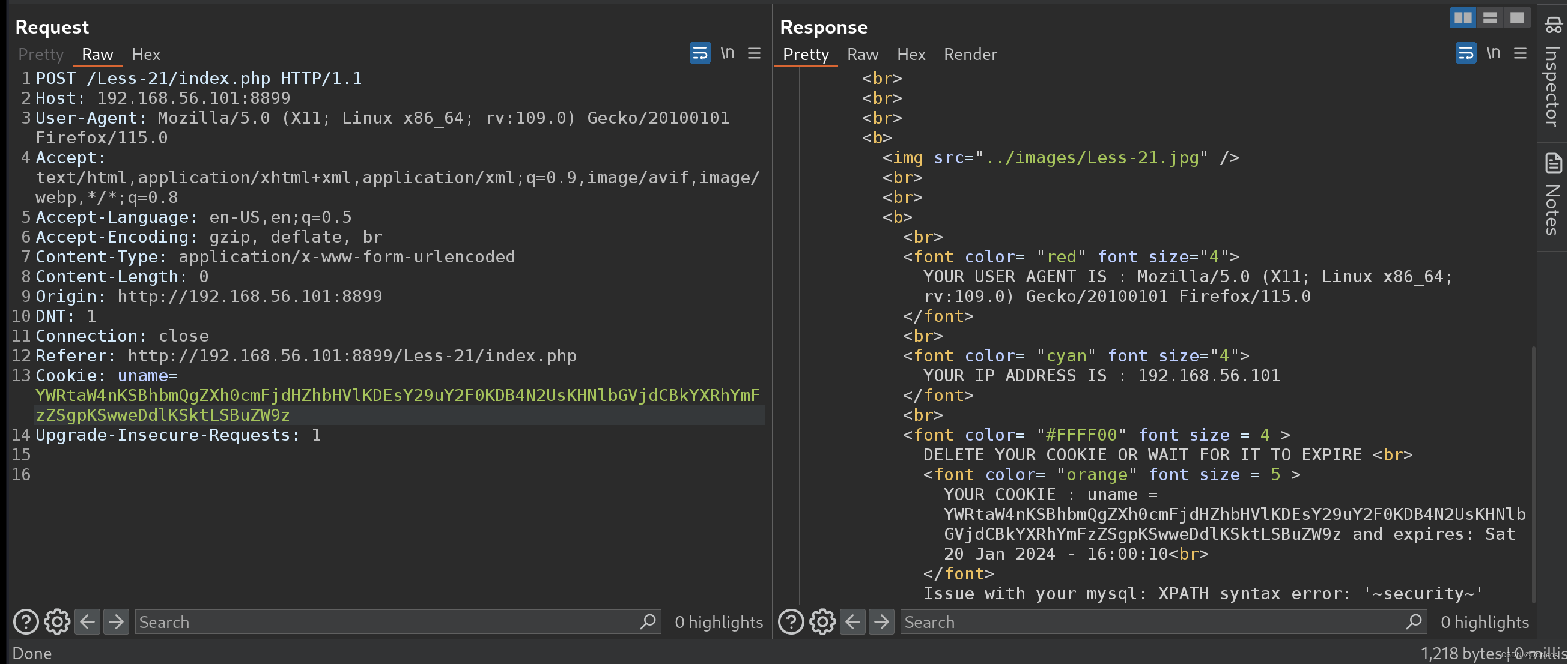Toggle non-printable characters in Request pane
Image resolution: width=1568 pixels, height=664 pixels.
(x=728, y=53)
